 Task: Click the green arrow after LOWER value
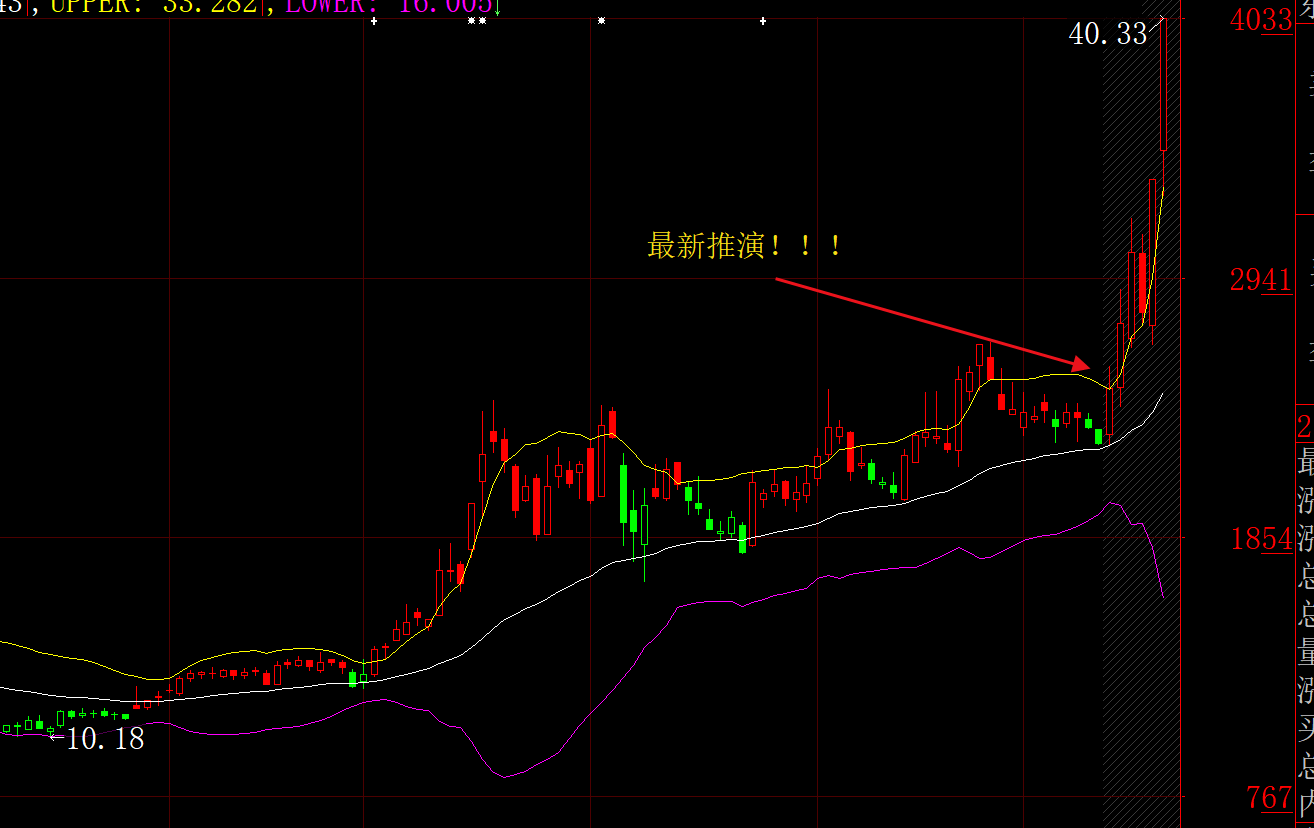tap(497, 8)
